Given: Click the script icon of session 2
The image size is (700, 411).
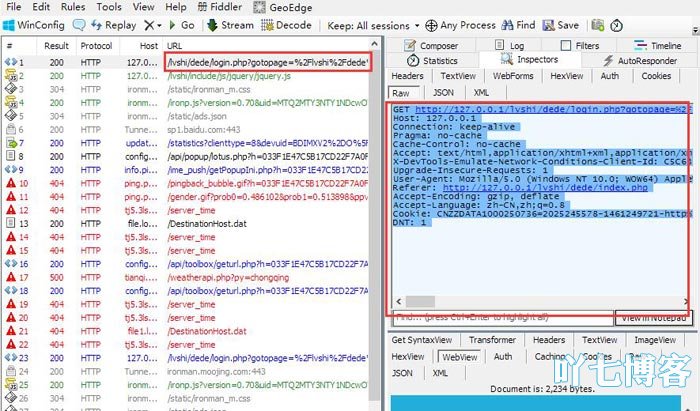Looking at the screenshot, I should pos(10,76).
